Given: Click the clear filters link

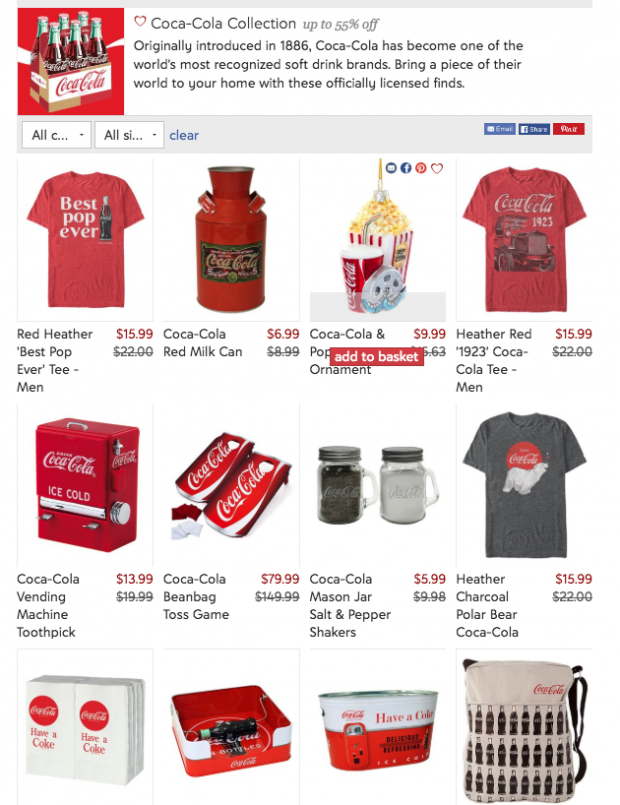Looking at the screenshot, I should point(184,135).
